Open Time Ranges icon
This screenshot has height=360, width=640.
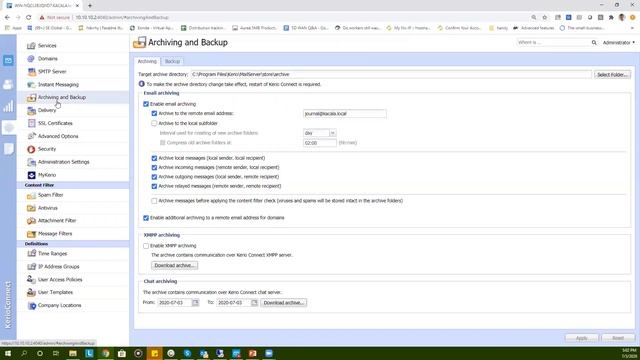(31, 253)
